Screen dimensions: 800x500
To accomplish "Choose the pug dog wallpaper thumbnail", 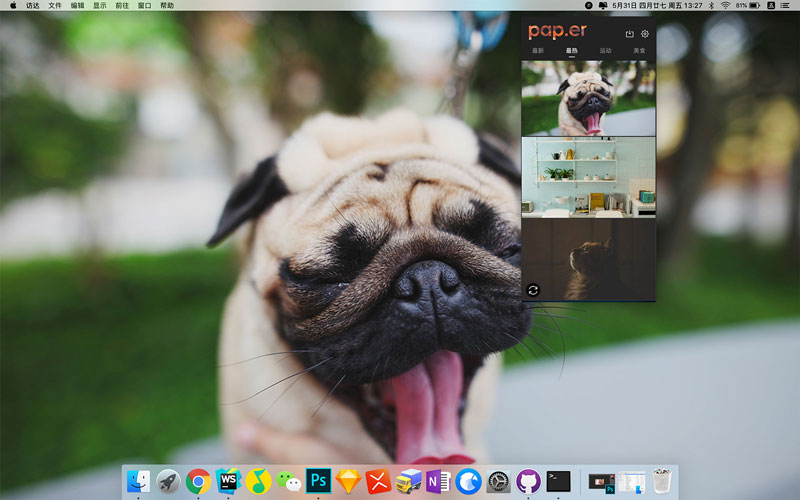I will (588, 98).
